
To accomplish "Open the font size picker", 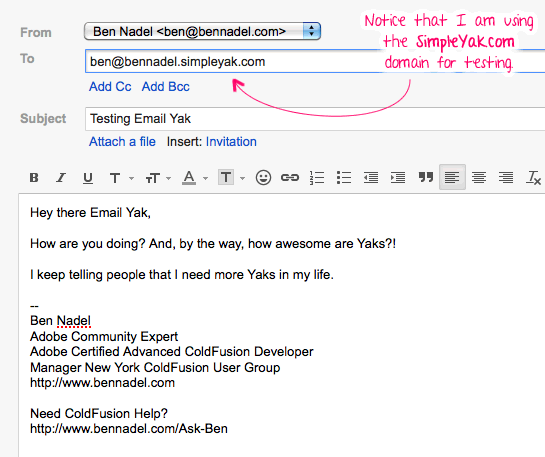I will (x=153, y=178).
